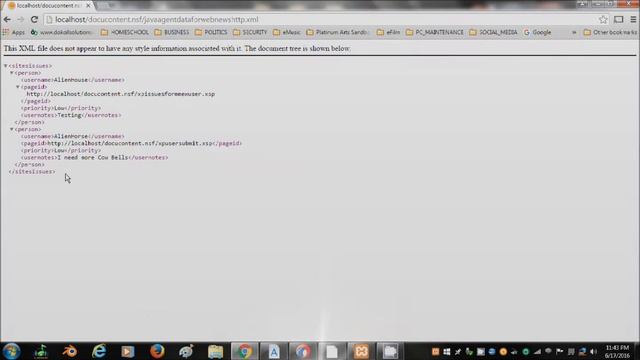Show more bookmarks with the overflow chevron
Image resolution: width=640 pixels, height=360 pixels.
pyautogui.click(x=574, y=32)
